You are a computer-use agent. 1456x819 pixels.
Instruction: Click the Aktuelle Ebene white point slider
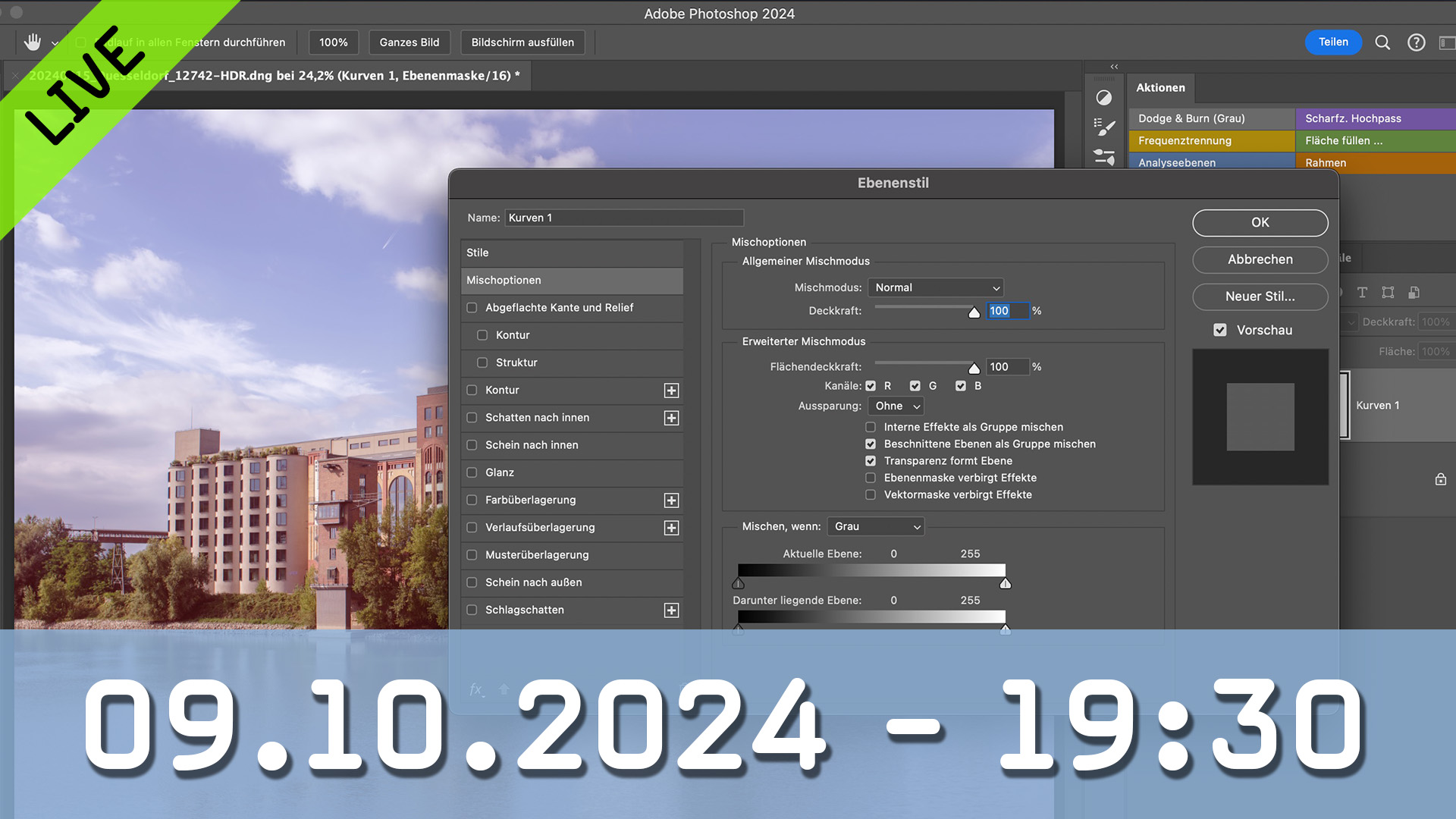click(x=1006, y=583)
